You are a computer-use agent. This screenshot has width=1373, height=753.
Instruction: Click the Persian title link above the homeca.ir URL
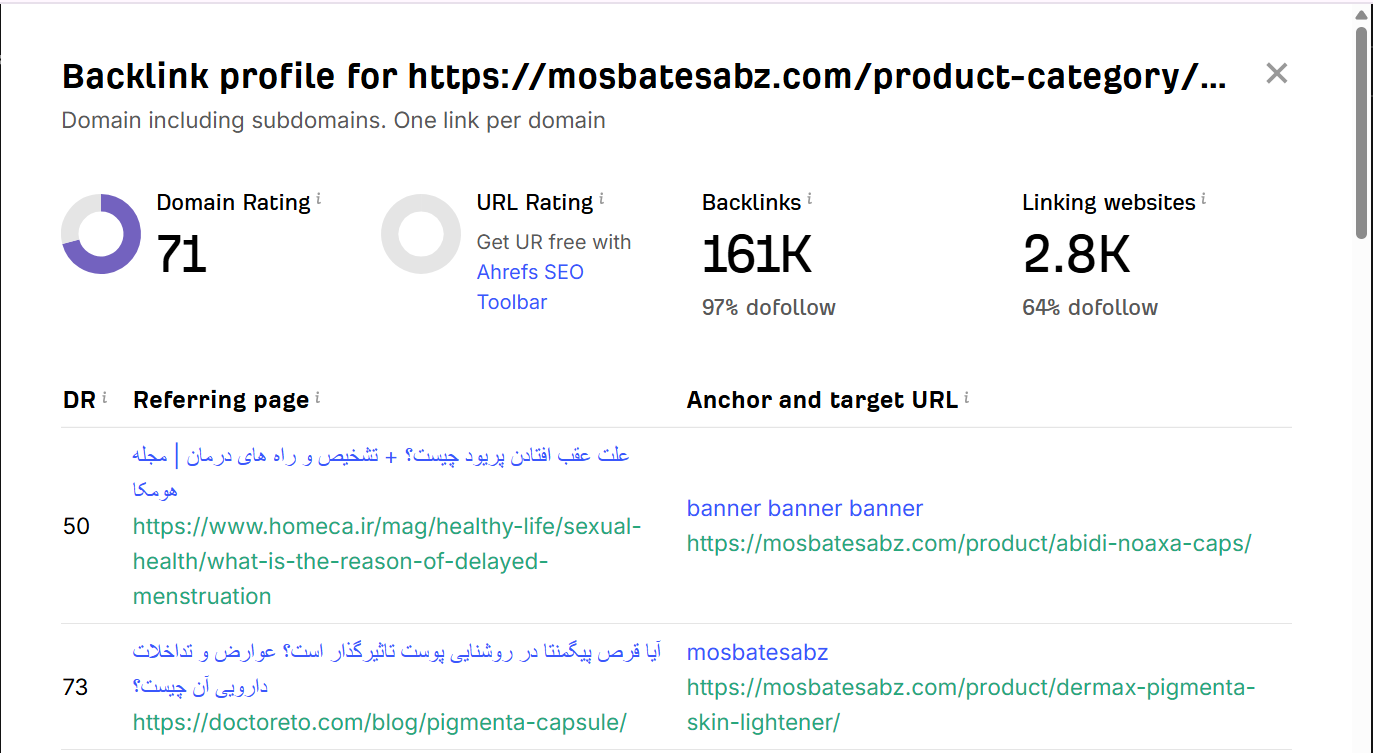pos(380,455)
